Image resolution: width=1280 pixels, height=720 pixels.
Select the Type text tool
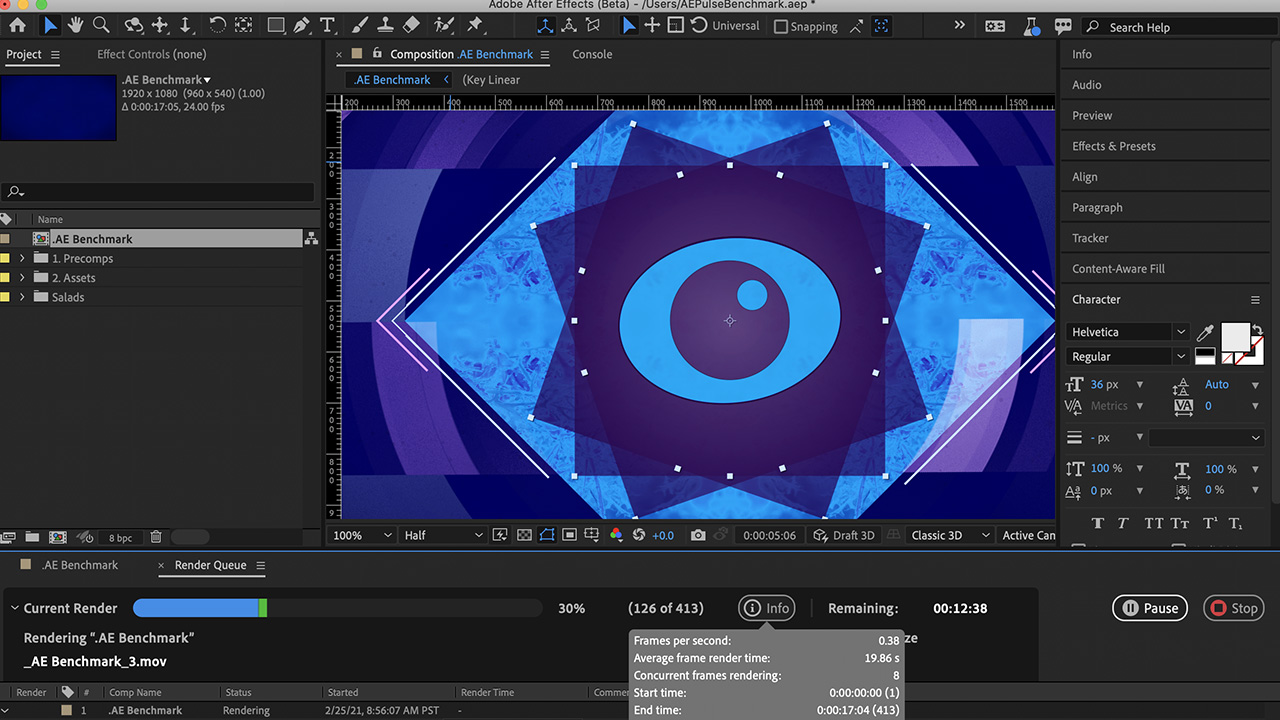tap(327, 25)
